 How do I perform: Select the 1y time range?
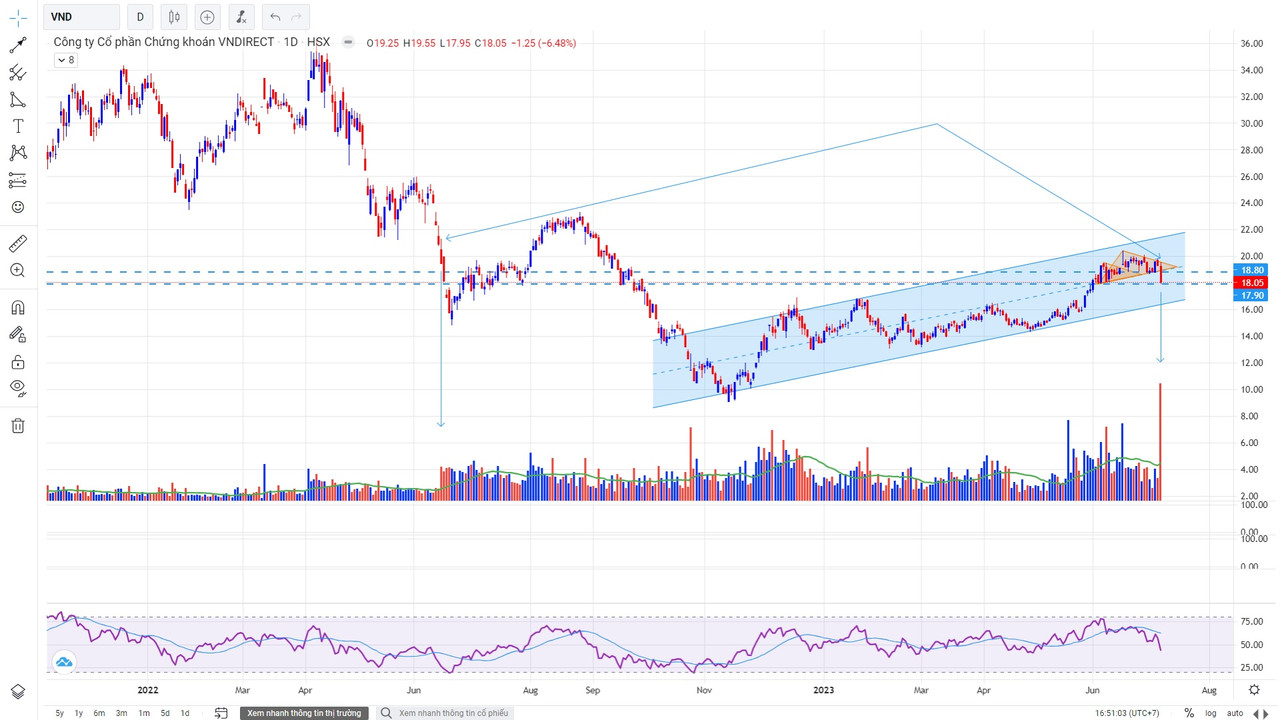pyautogui.click(x=79, y=713)
